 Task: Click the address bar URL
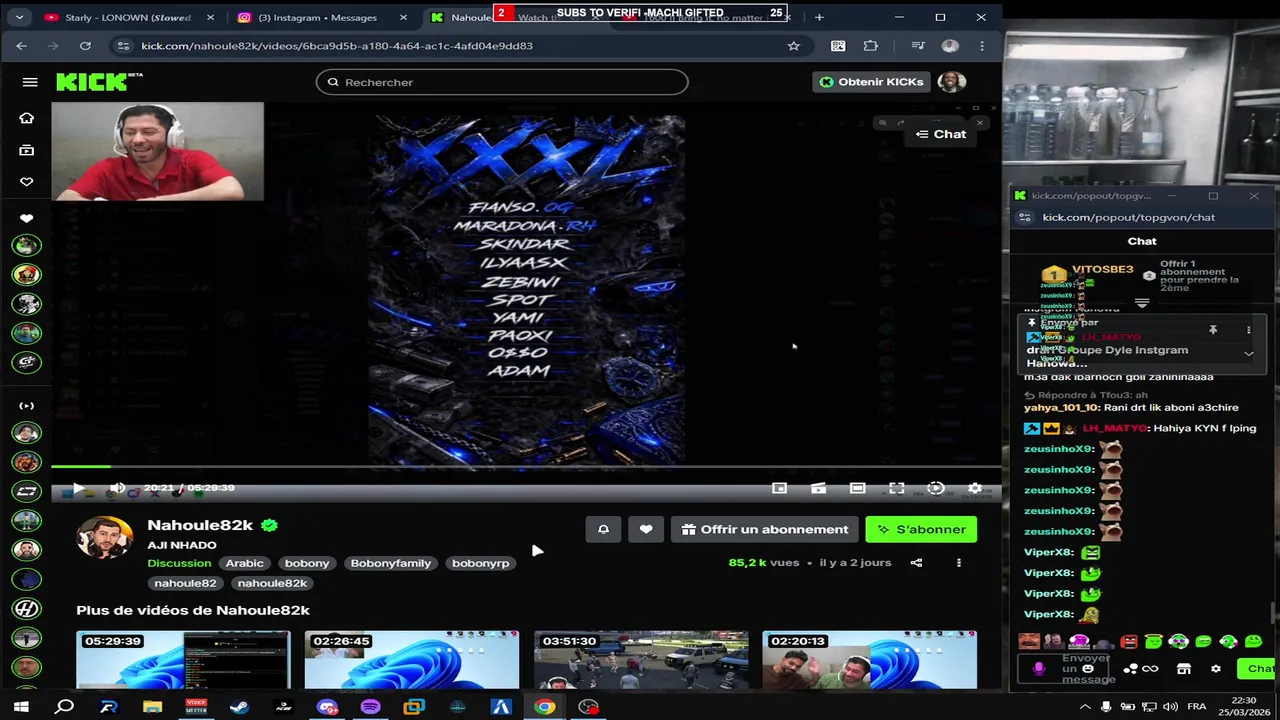click(x=336, y=45)
